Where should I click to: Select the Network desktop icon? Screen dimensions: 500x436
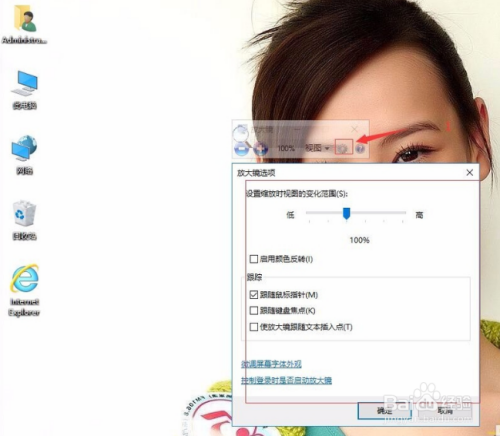[x=25, y=155]
